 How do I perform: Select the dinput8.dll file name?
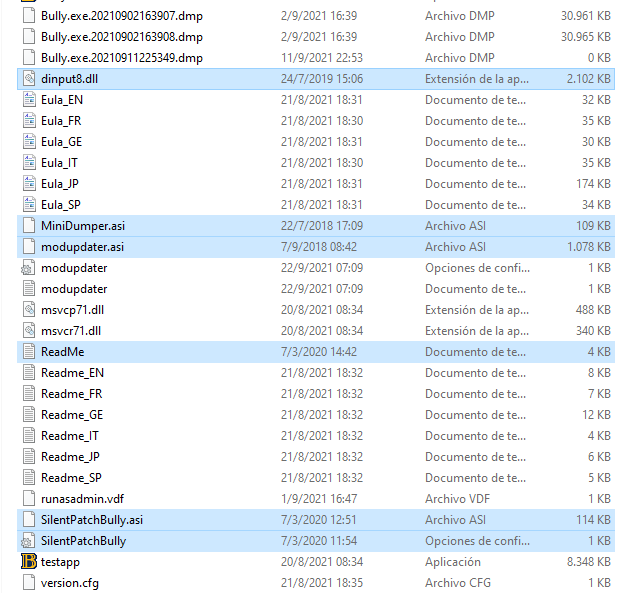(69, 79)
